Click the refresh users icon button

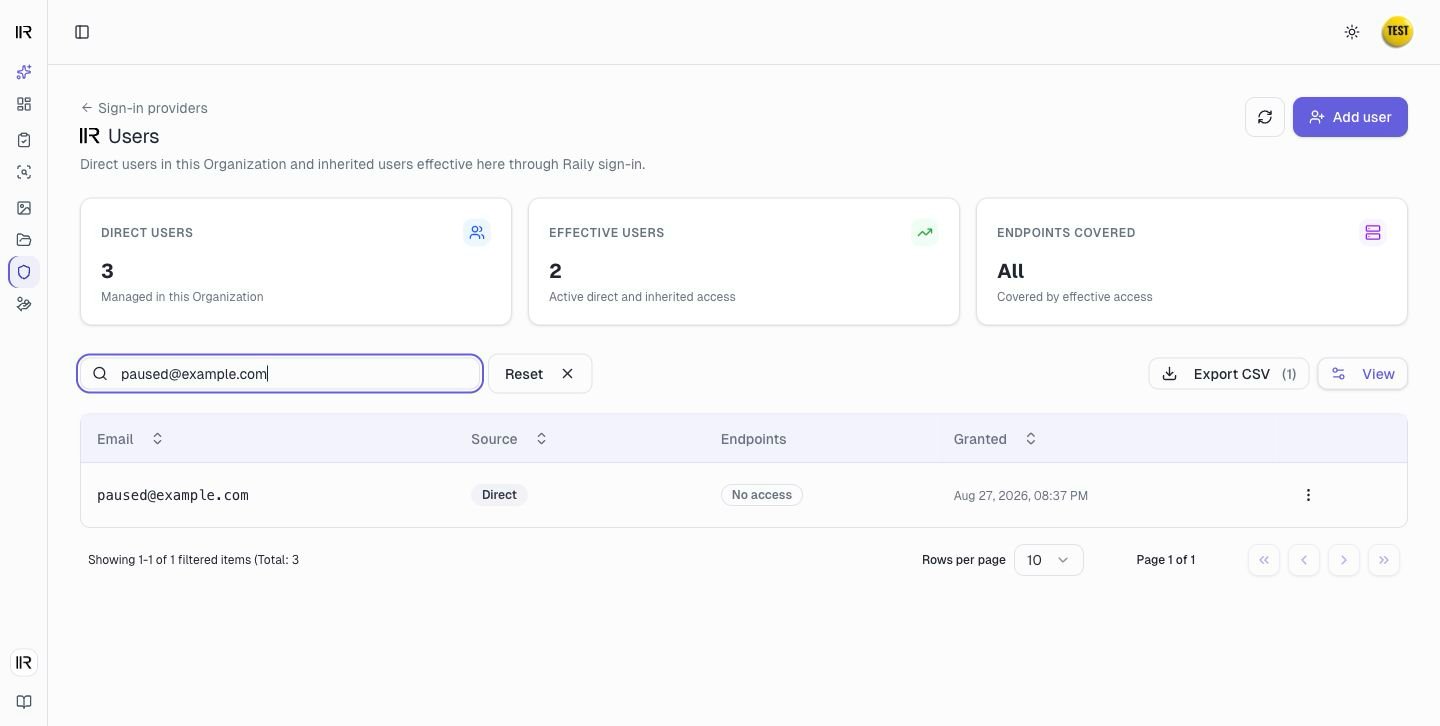(x=1265, y=117)
